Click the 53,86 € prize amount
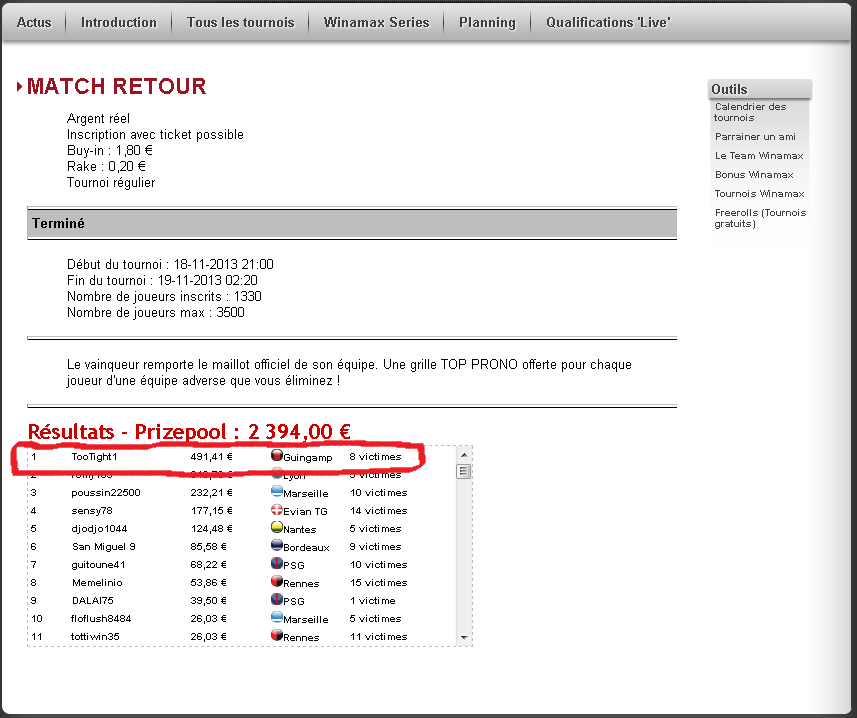 pyautogui.click(x=208, y=583)
